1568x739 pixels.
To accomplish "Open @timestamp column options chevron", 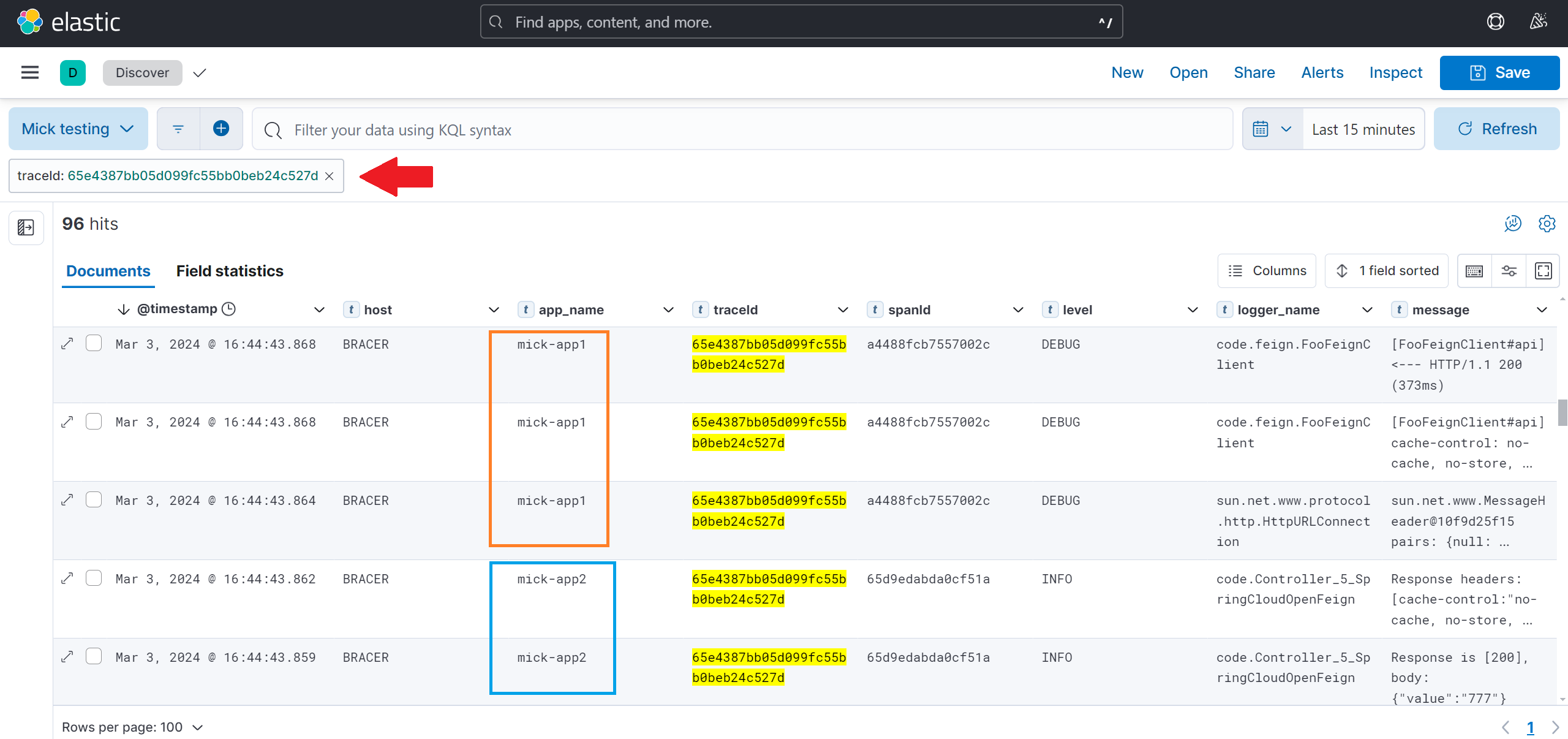I will [x=319, y=310].
